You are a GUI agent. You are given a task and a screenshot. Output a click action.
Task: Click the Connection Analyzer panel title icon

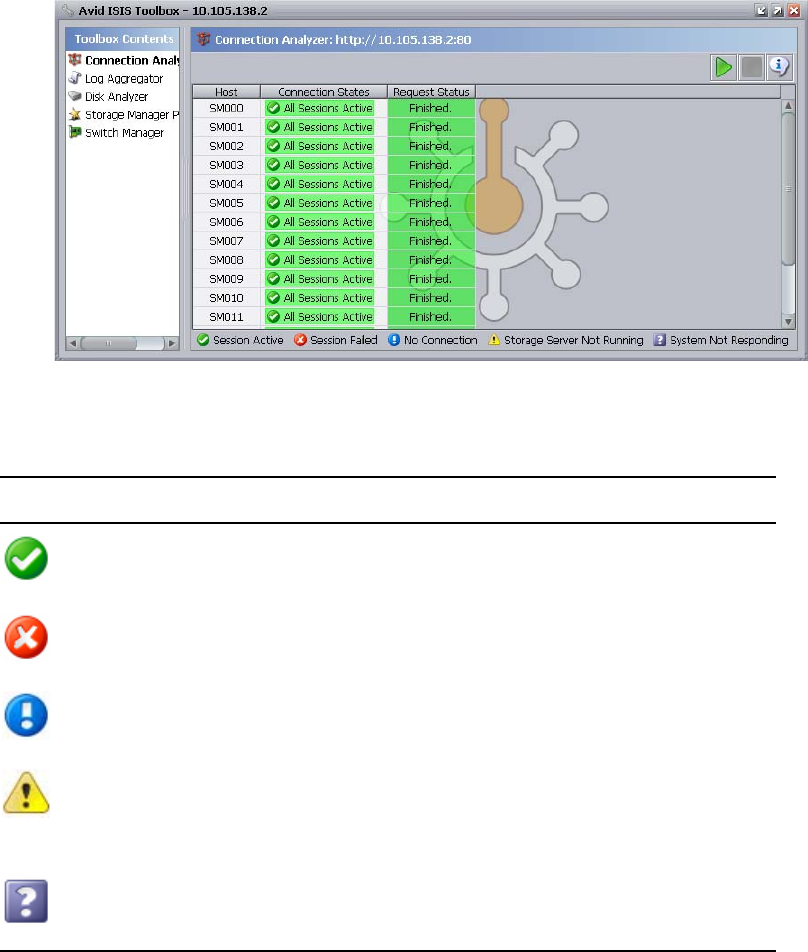[x=203, y=39]
